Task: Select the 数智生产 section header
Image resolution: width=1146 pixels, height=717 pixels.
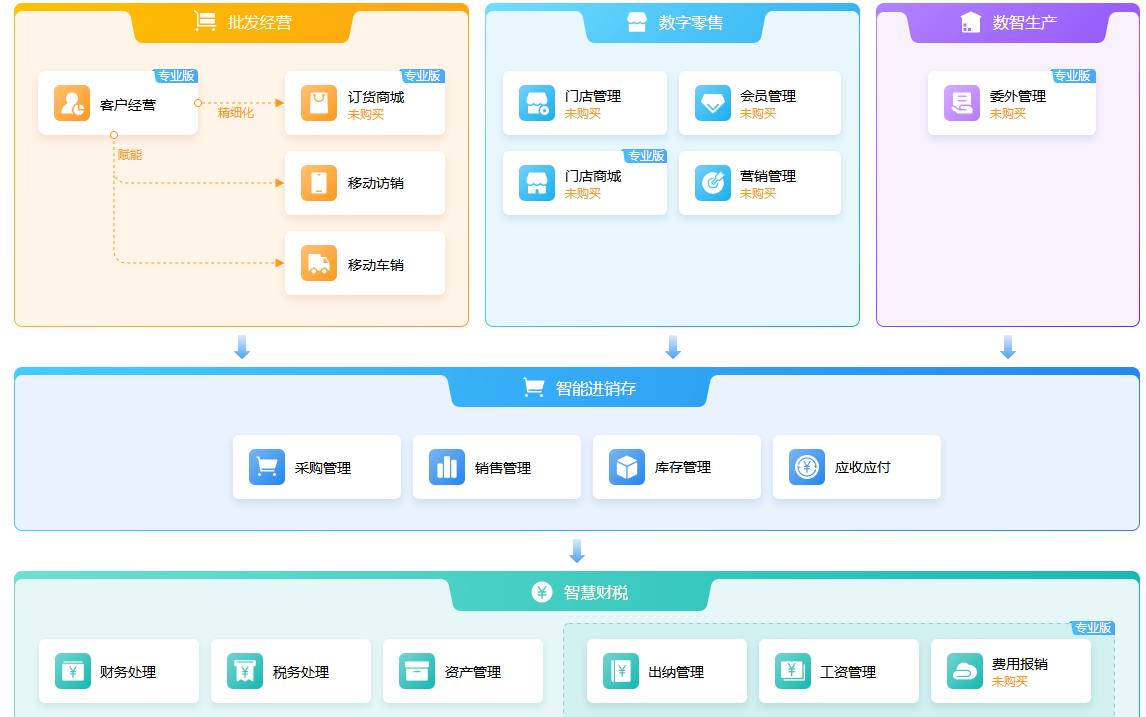Action: pos(1009,23)
